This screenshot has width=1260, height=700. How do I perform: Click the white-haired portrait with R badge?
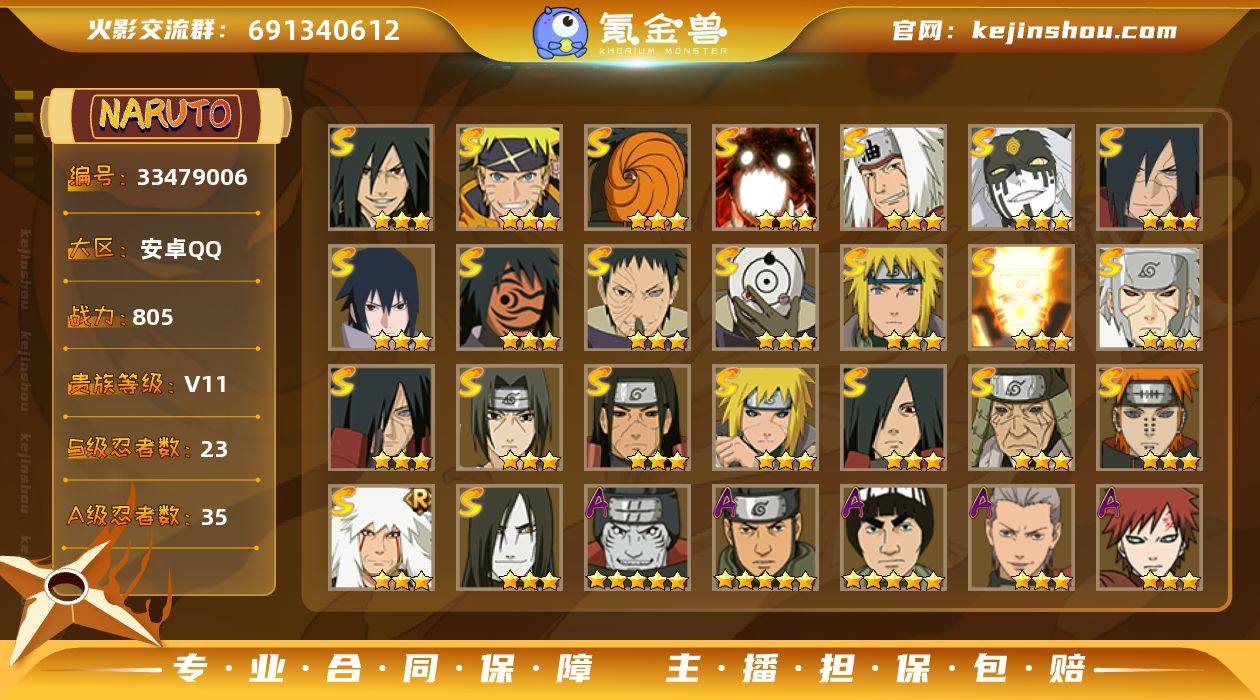click(x=381, y=538)
